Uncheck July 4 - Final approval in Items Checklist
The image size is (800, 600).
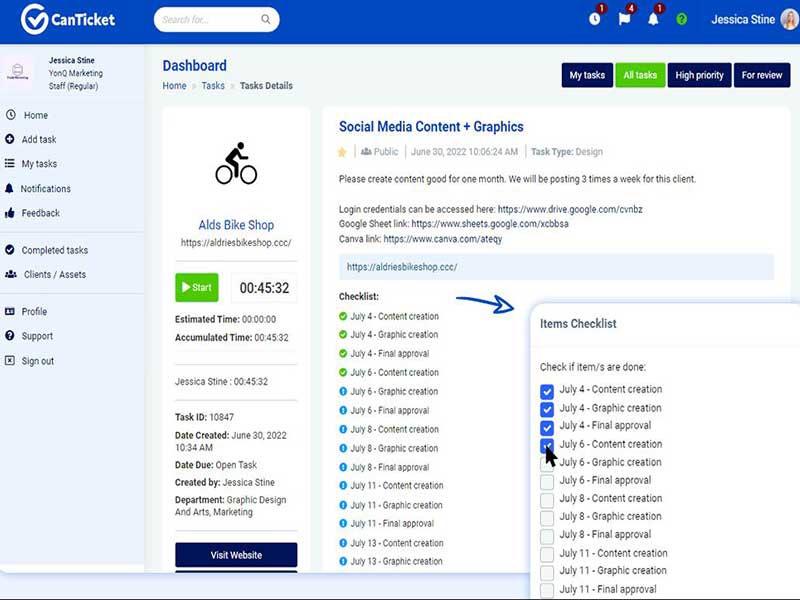point(547,428)
